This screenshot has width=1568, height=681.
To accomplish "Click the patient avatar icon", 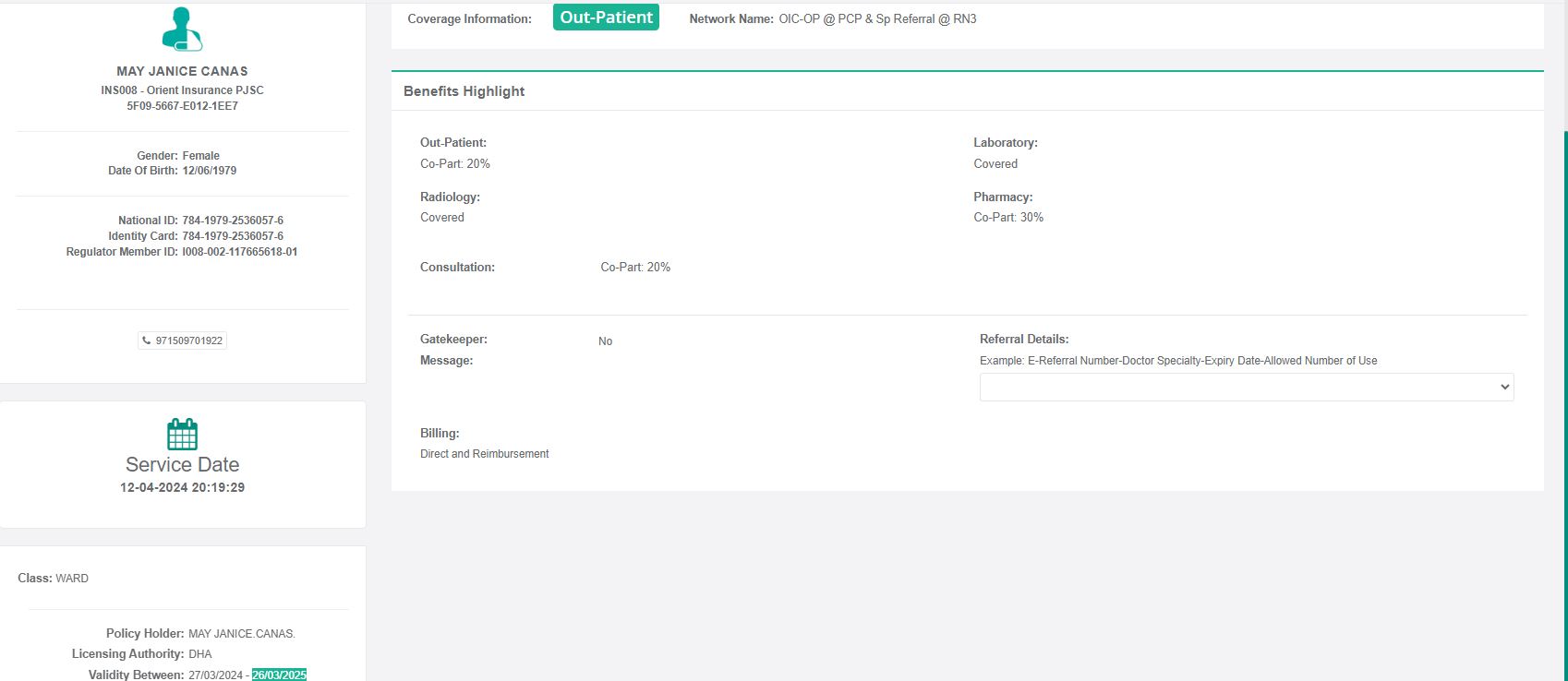I will click(x=182, y=30).
